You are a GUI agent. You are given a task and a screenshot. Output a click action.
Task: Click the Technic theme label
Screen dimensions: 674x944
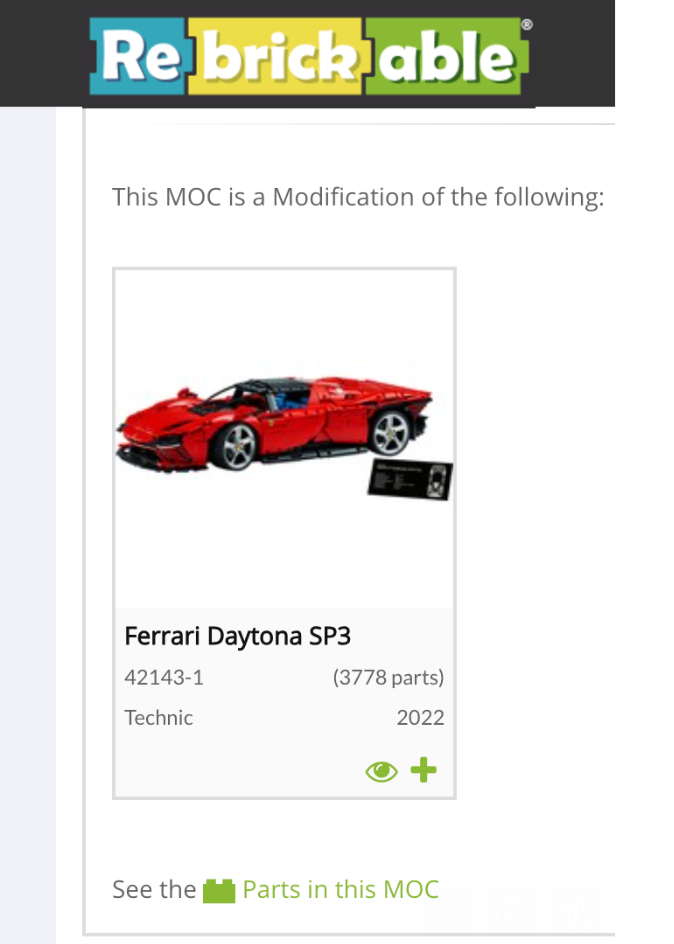point(159,718)
